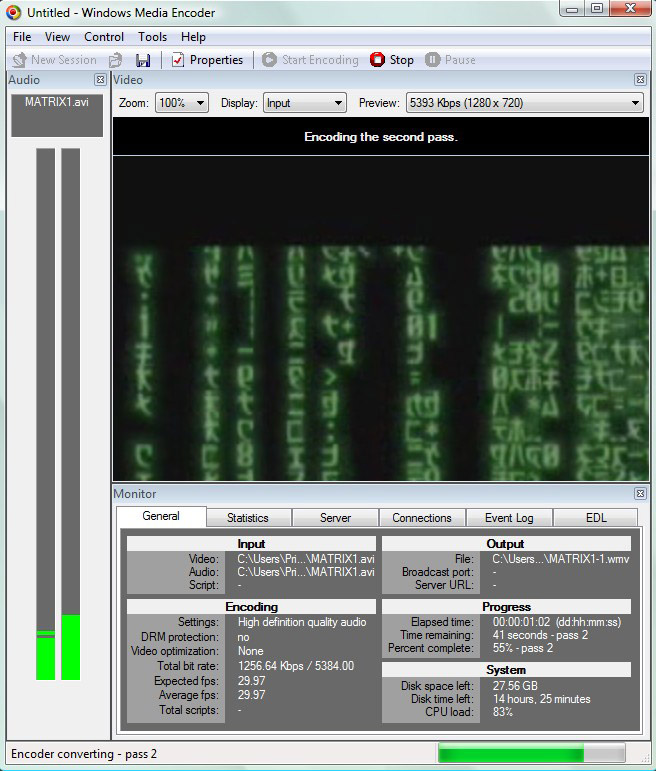This screenshot has height=771, width=656.
Task: Click the open session folder icon
Action: tap(116, 60)
